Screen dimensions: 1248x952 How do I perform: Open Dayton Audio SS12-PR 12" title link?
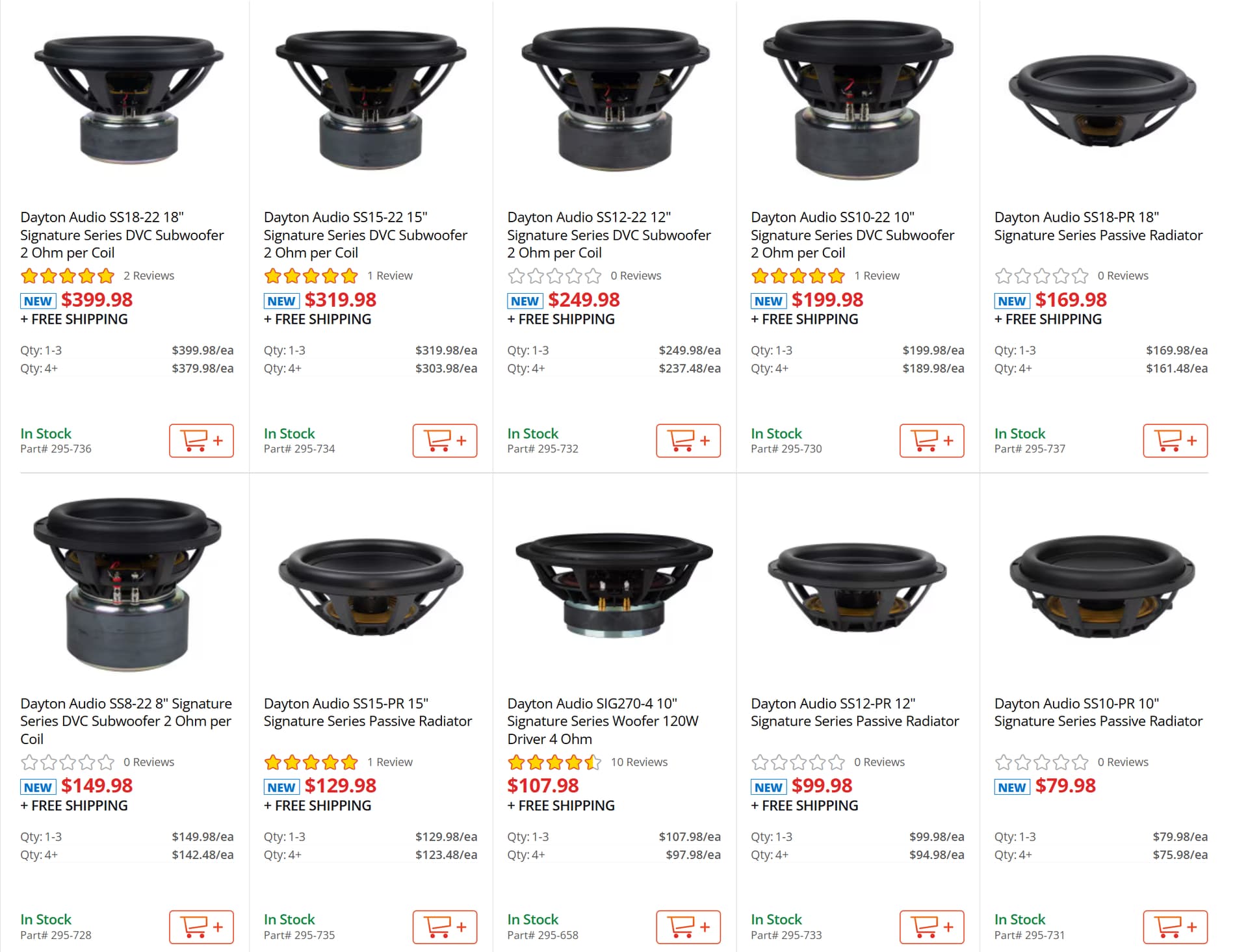[854, 712]
